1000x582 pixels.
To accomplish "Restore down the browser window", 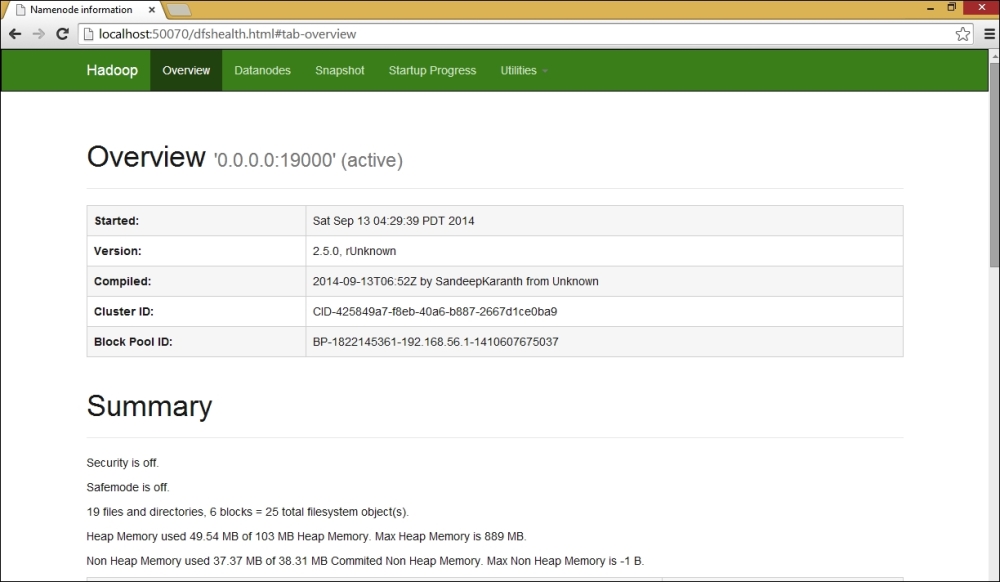I will pos(952,8).
